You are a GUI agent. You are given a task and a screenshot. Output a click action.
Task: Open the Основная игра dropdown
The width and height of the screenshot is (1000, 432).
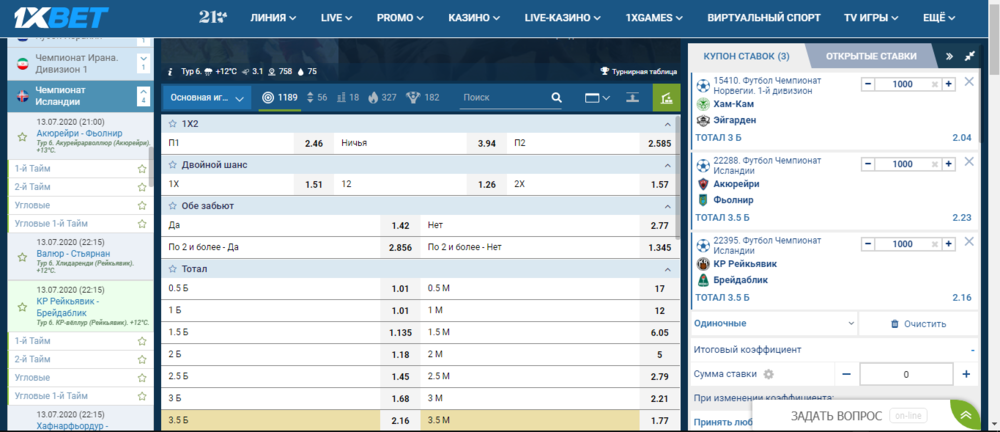207,98
